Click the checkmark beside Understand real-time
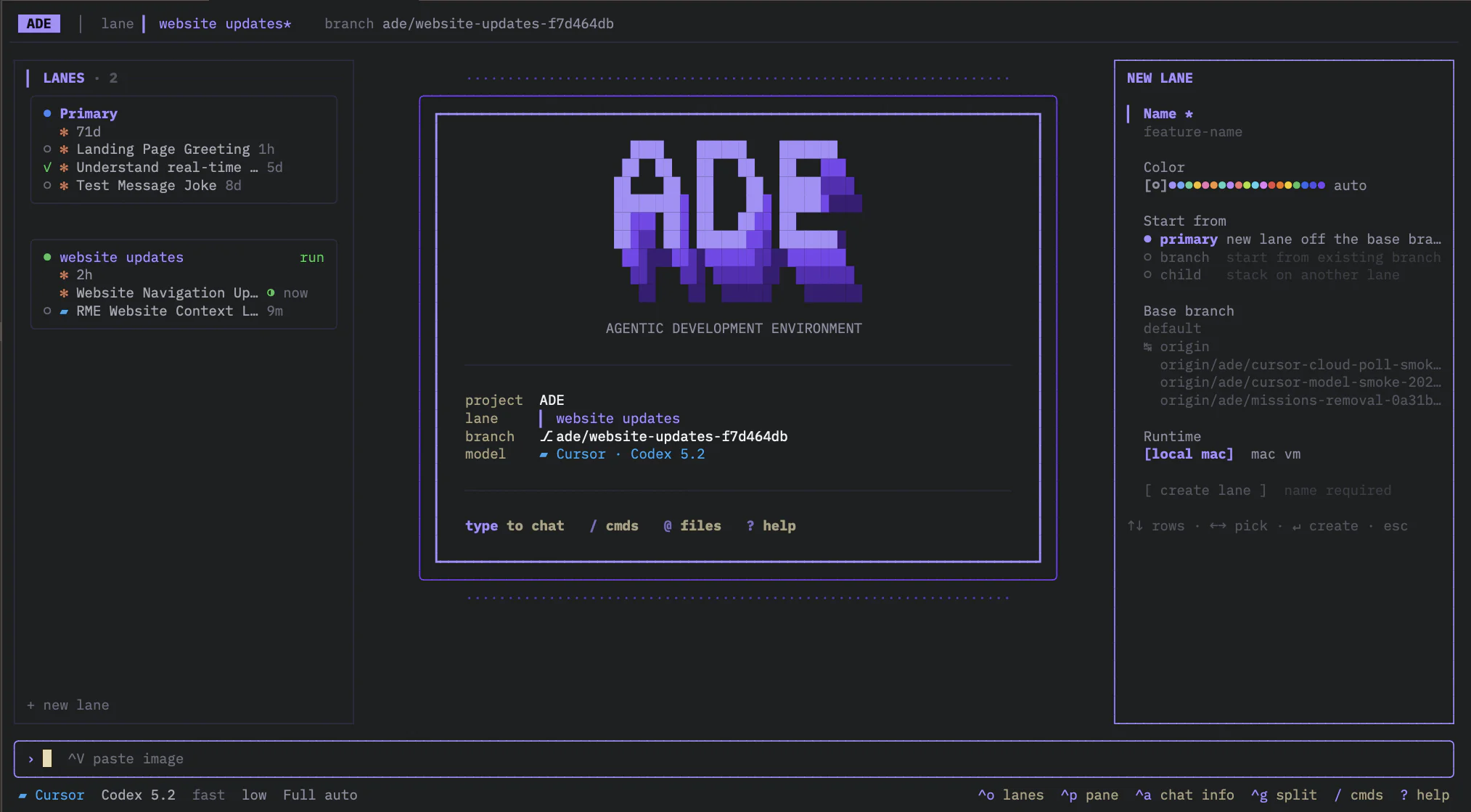1471x812 pixels. coord(47,168)
